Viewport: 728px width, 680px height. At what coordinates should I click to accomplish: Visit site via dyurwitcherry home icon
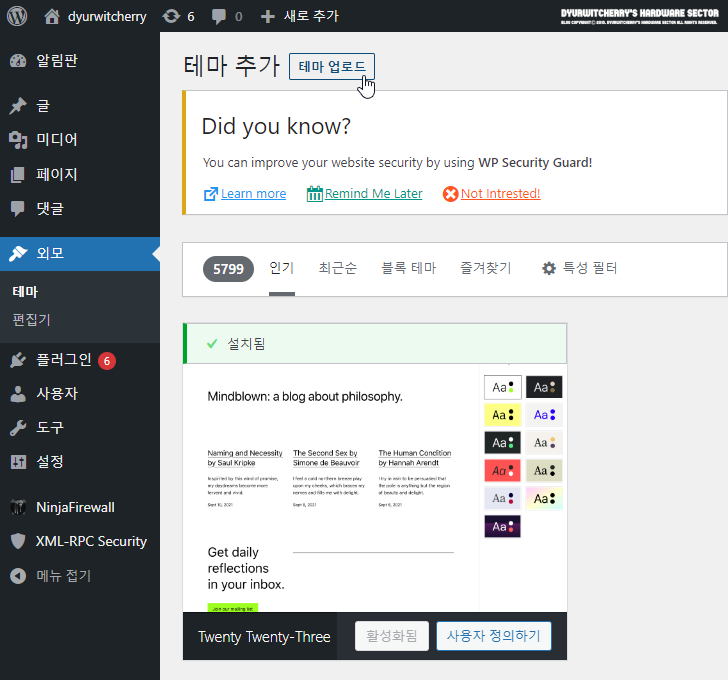pyautogui.click(x=52, y=16)
